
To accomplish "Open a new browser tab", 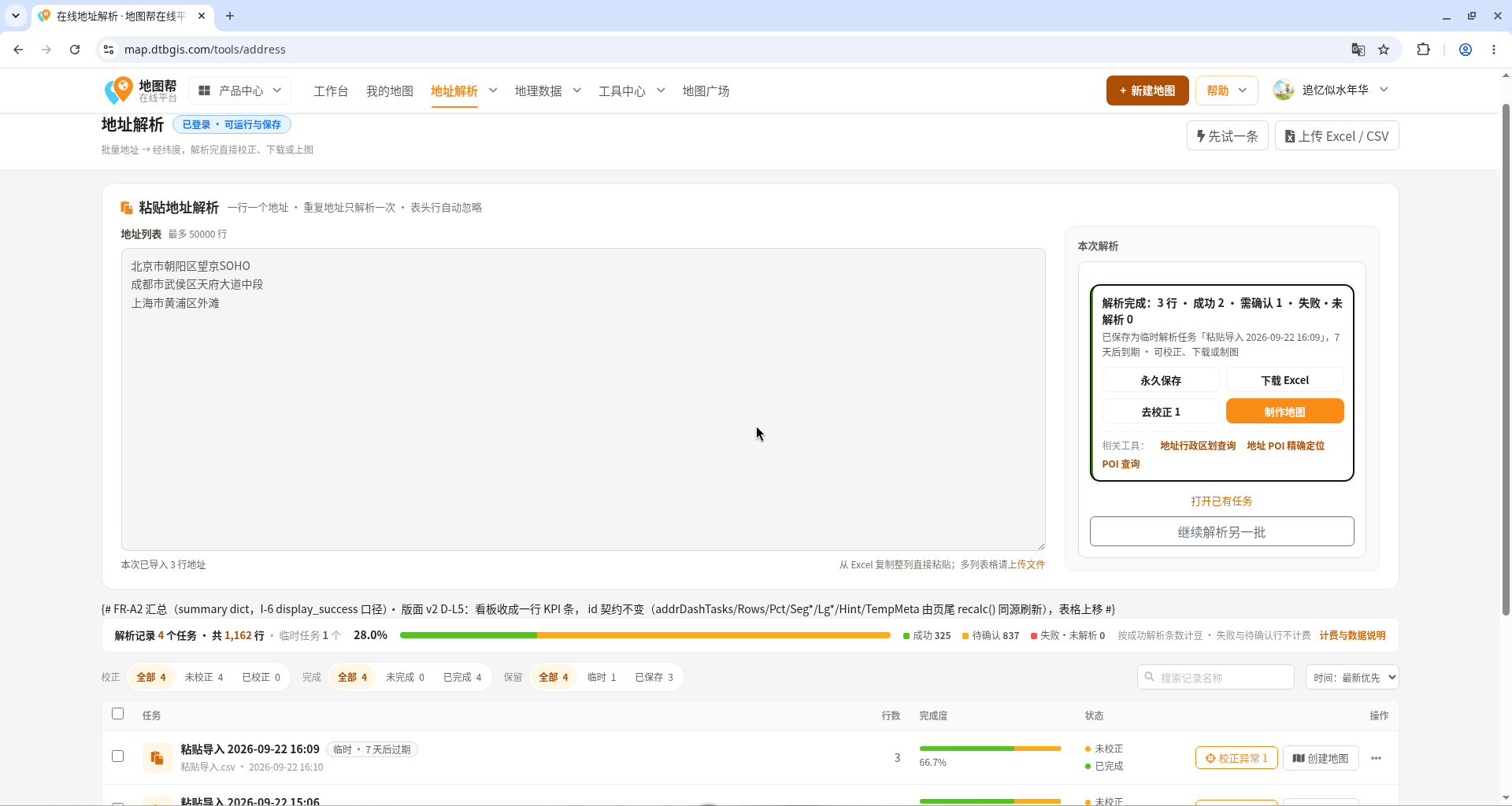I will 230,16.
